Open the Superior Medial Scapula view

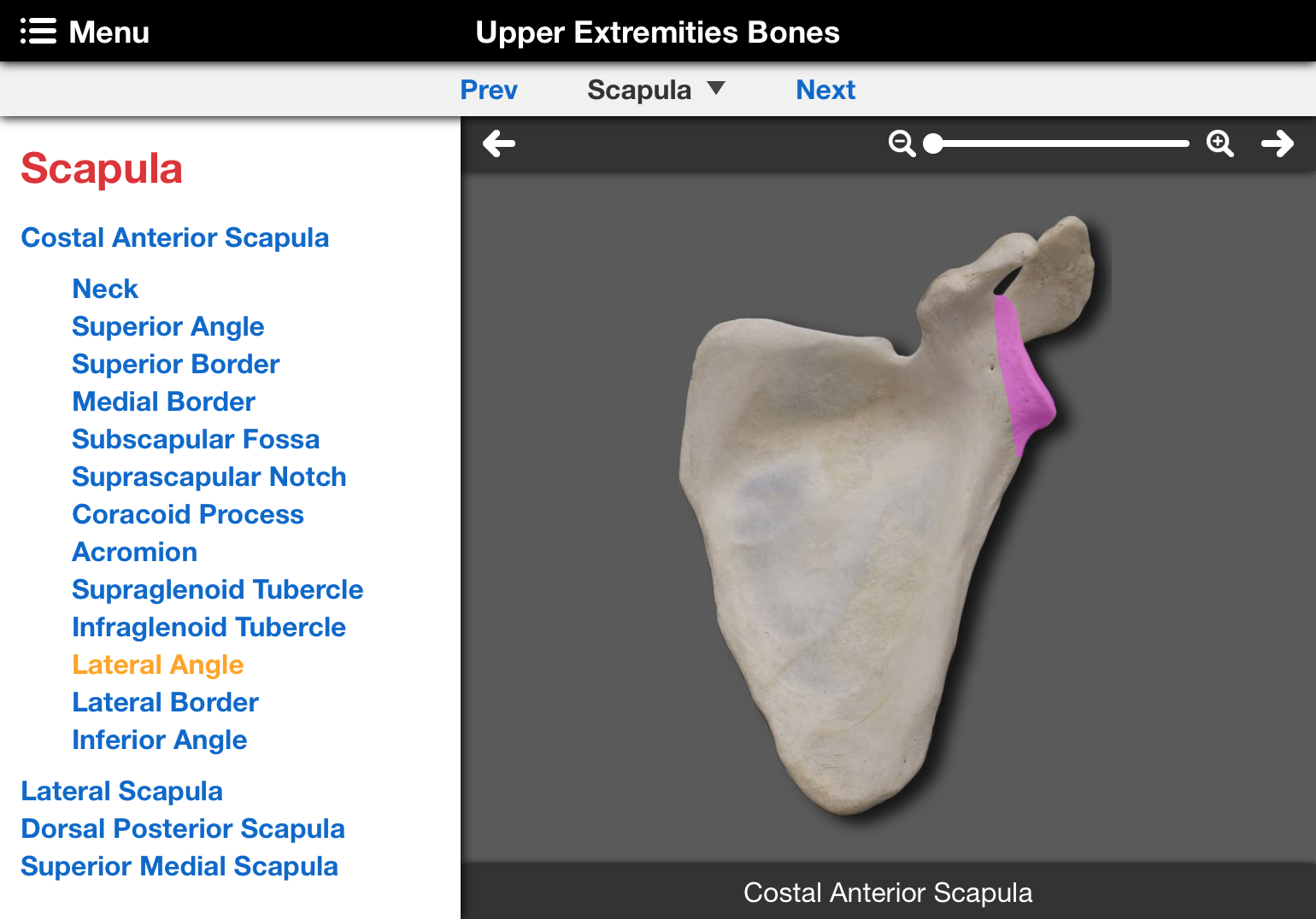tap(179, 866)
